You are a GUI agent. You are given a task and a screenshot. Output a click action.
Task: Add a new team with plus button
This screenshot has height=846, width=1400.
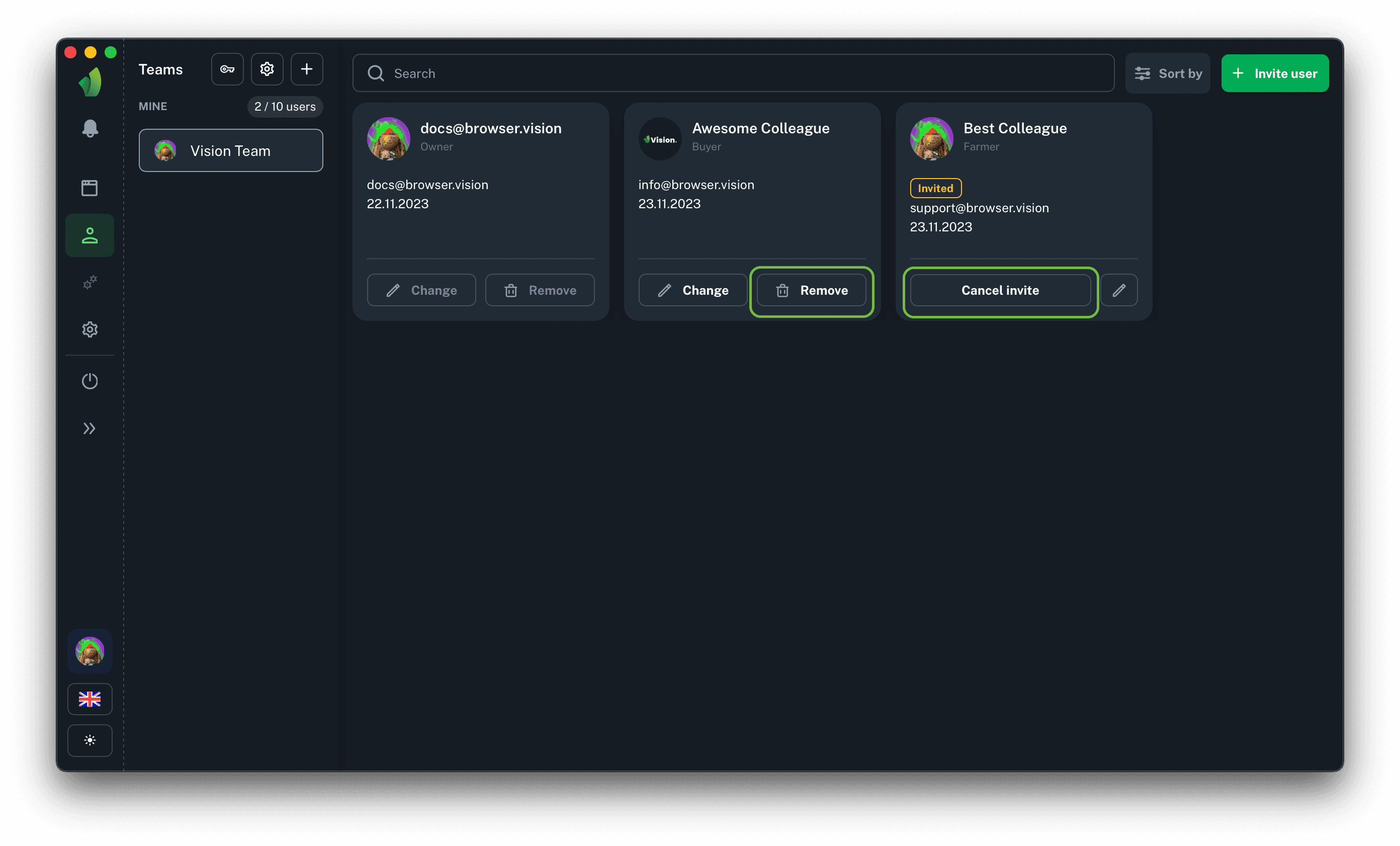tap(307, 69)
